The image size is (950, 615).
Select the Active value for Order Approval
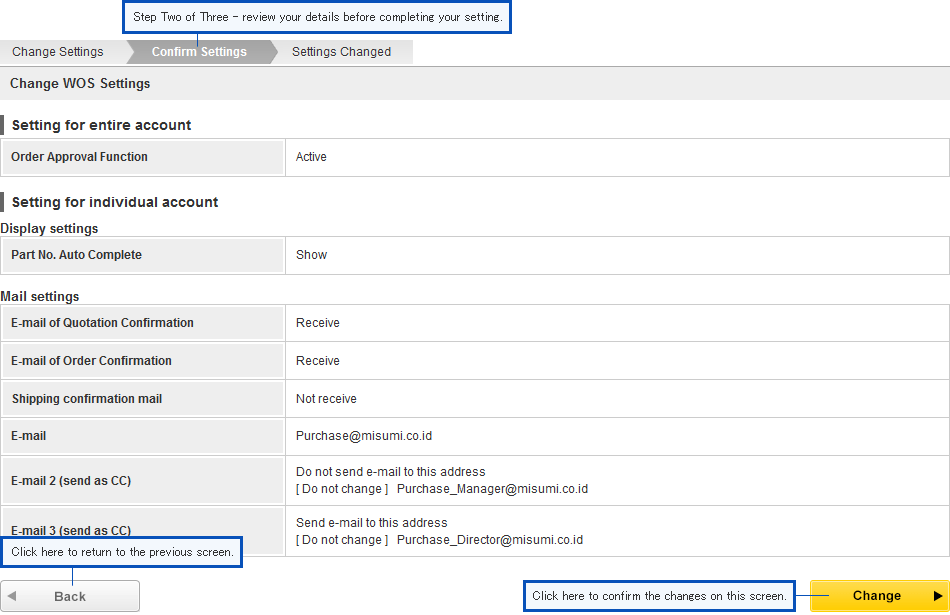311,157
